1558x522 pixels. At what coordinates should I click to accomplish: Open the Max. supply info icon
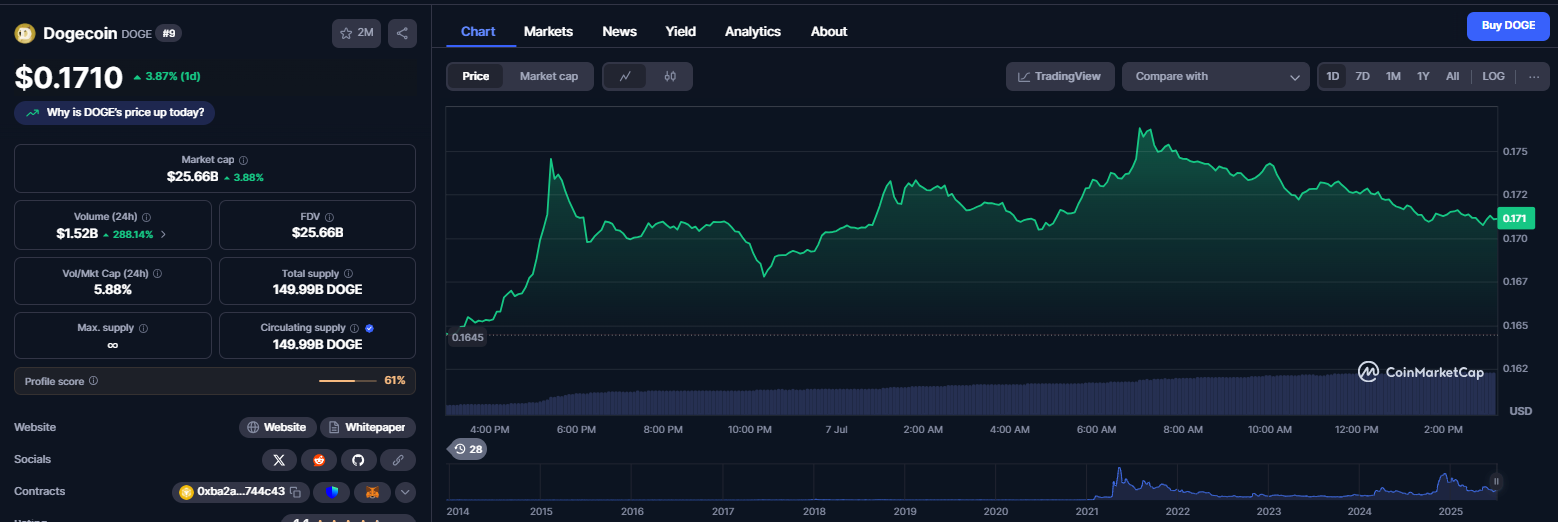tap(143, 328)
